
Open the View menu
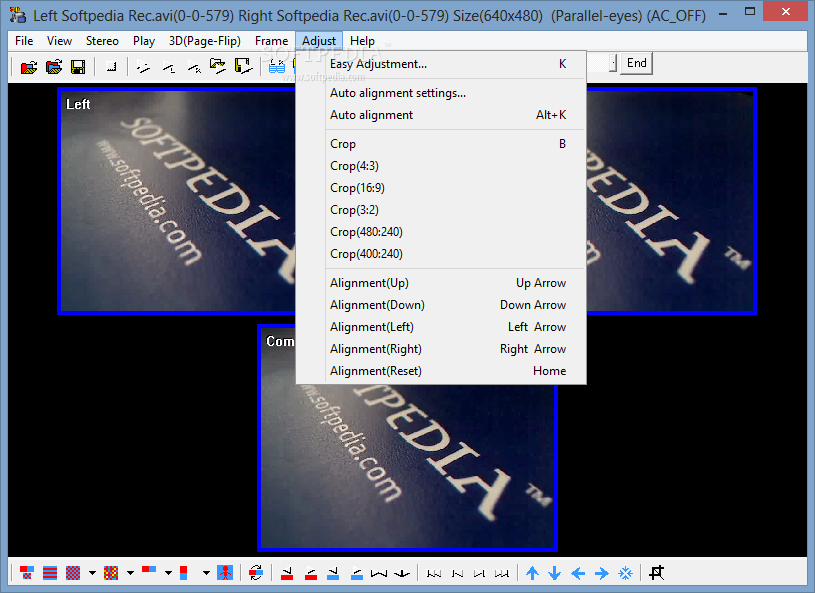click(x=59, y=41)
